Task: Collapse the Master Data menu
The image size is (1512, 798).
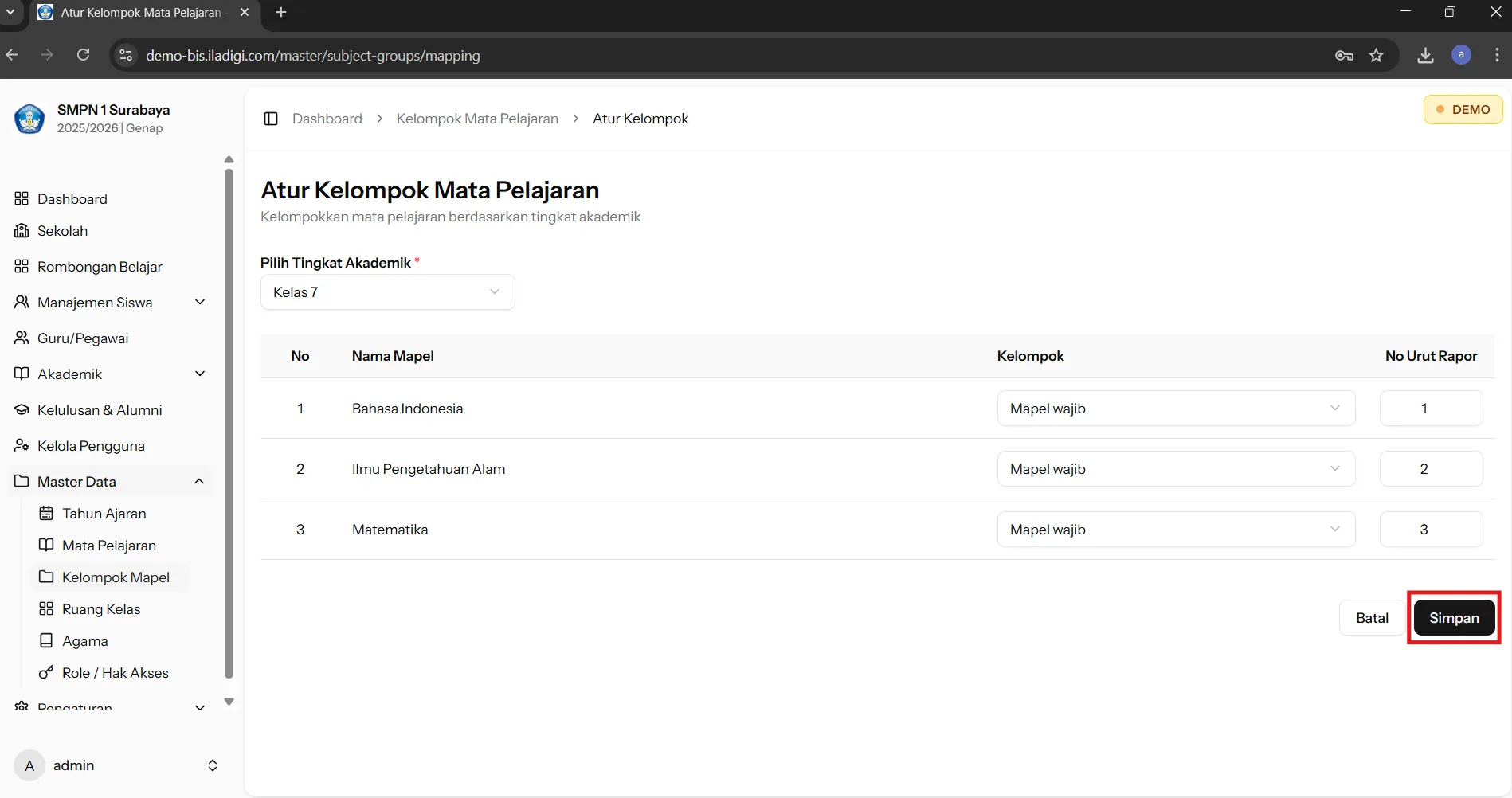Action: (x=110, y=482)
